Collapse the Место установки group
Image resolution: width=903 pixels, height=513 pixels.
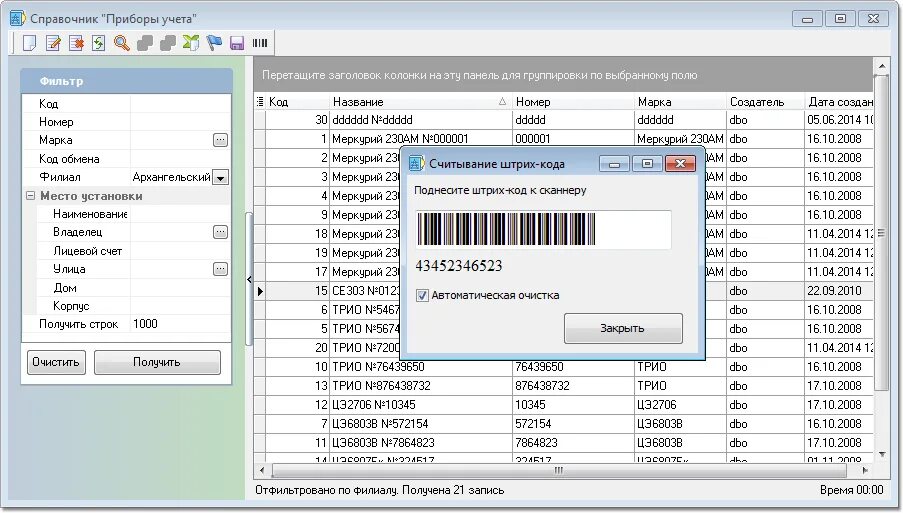click(x=31, y=196)
